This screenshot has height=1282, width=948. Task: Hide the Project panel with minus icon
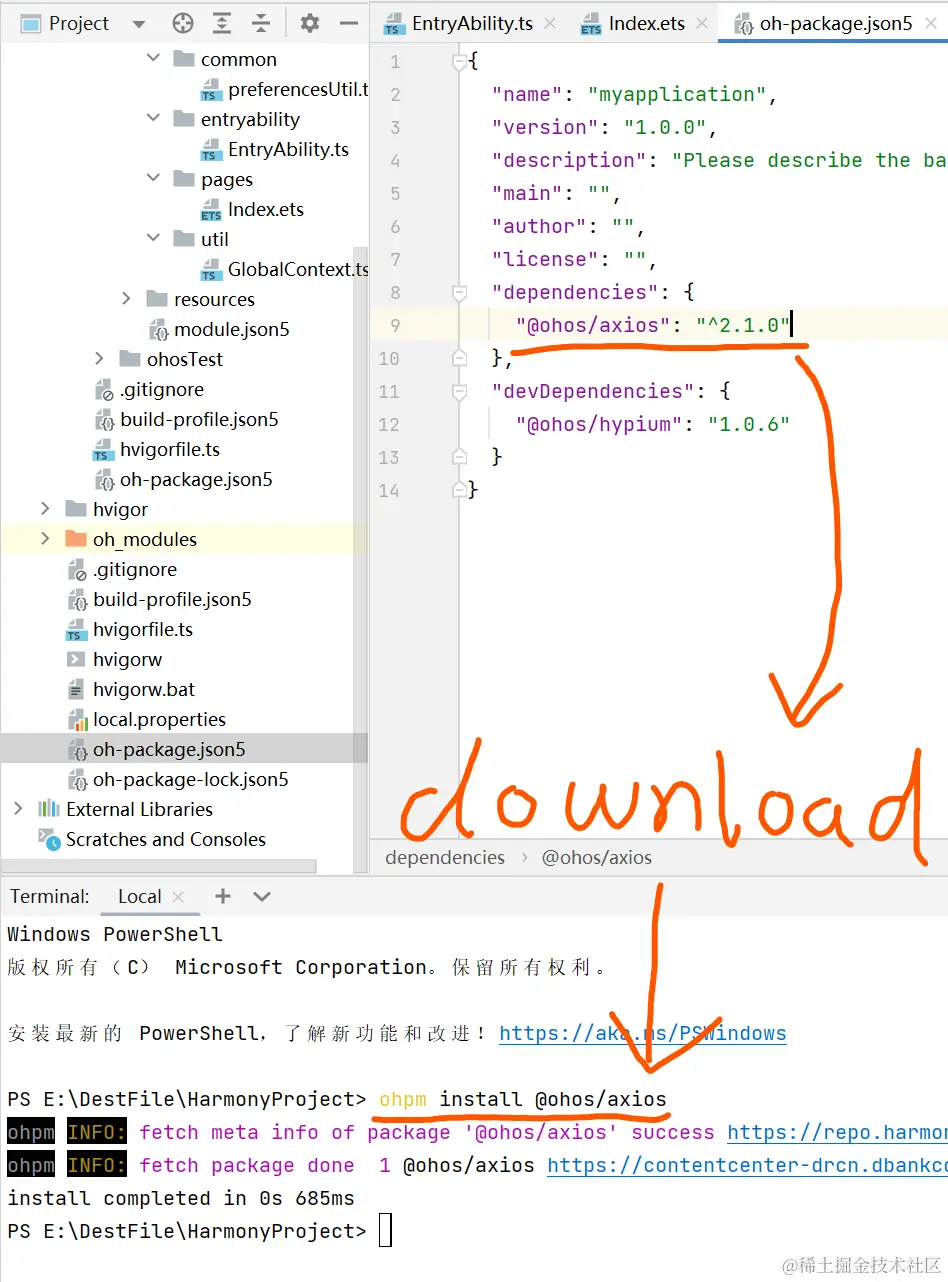[x=348, y=23]
